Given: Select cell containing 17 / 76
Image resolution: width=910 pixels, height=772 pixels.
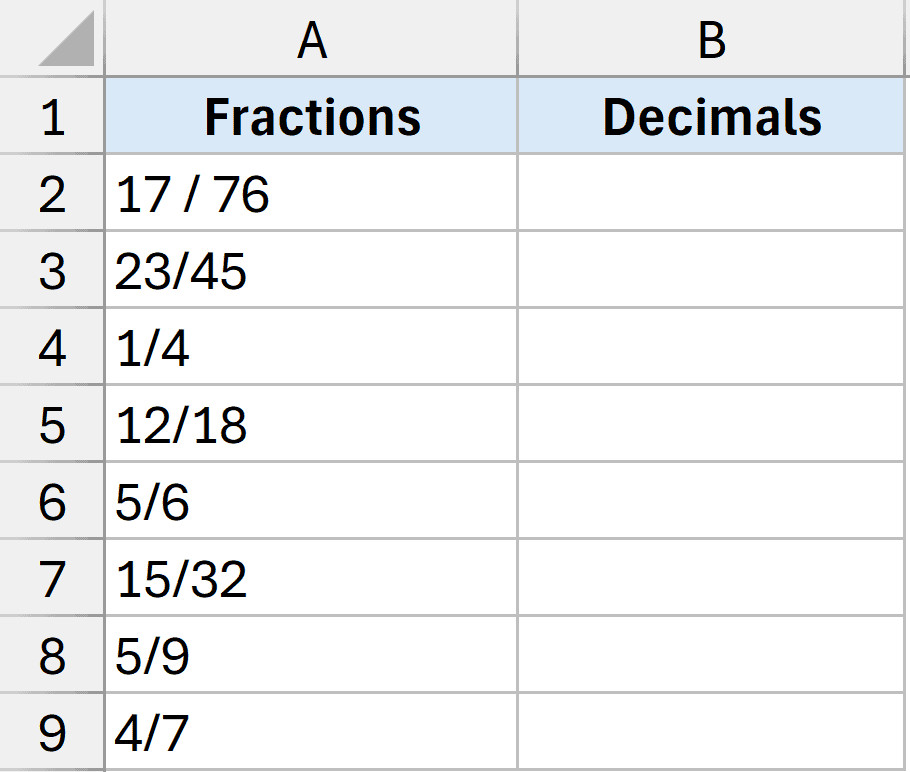Looking at the screenshot, I should click(311, 194).
